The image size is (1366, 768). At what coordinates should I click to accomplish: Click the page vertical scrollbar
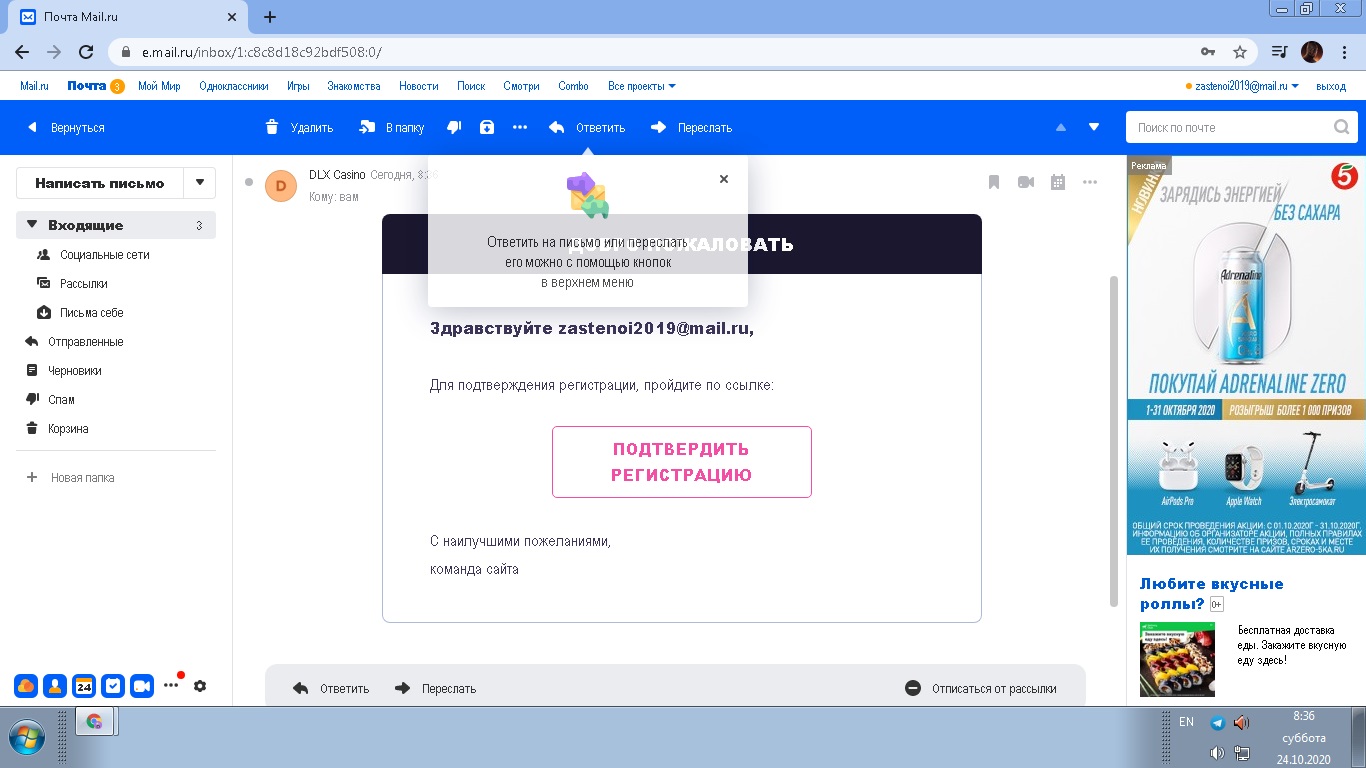[1114, 441]
